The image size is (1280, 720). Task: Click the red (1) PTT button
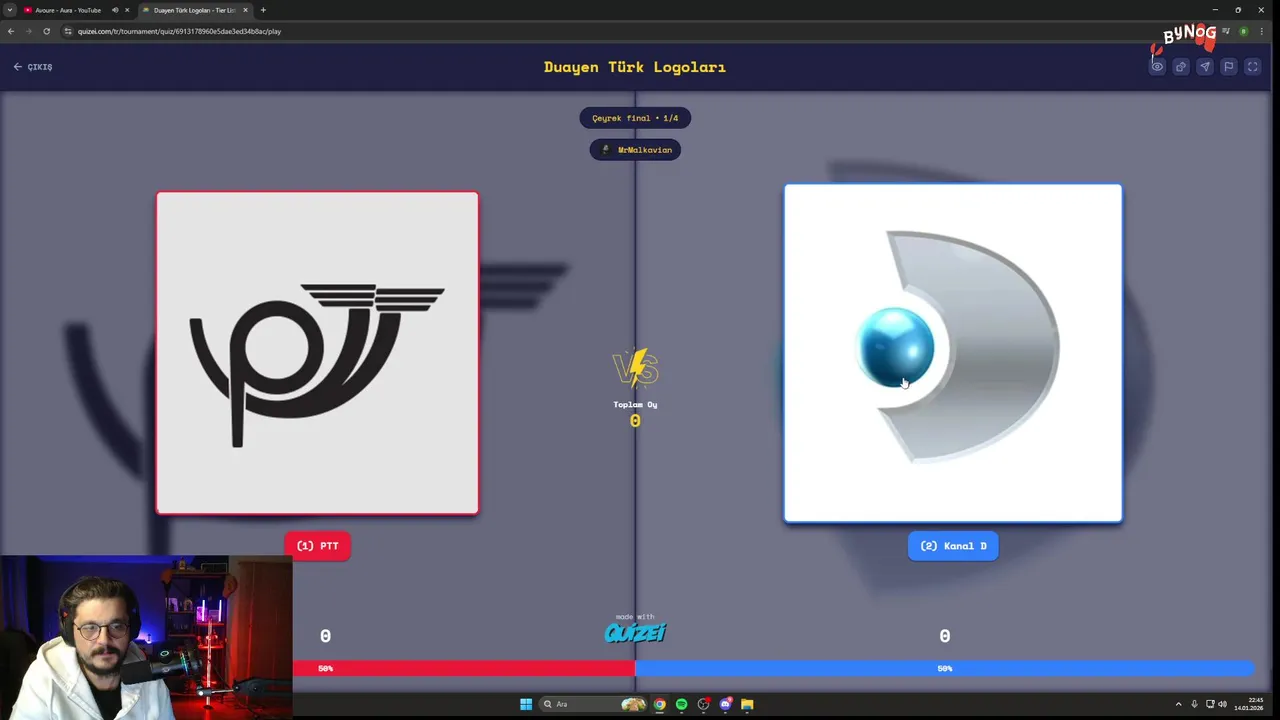[317, 546]
